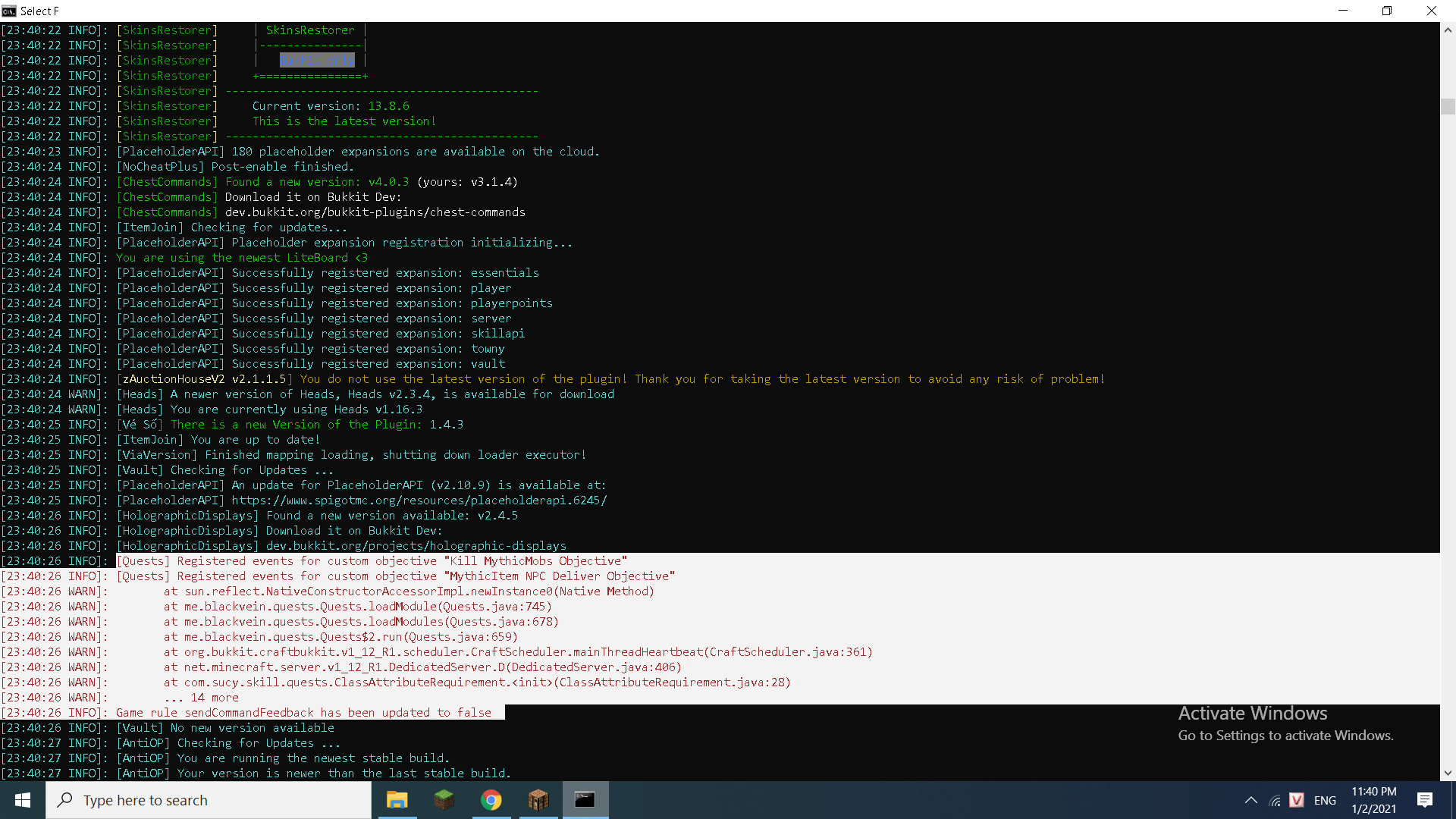Open the notification action center
The image size is (1456, 819).
pos(1425,800)
